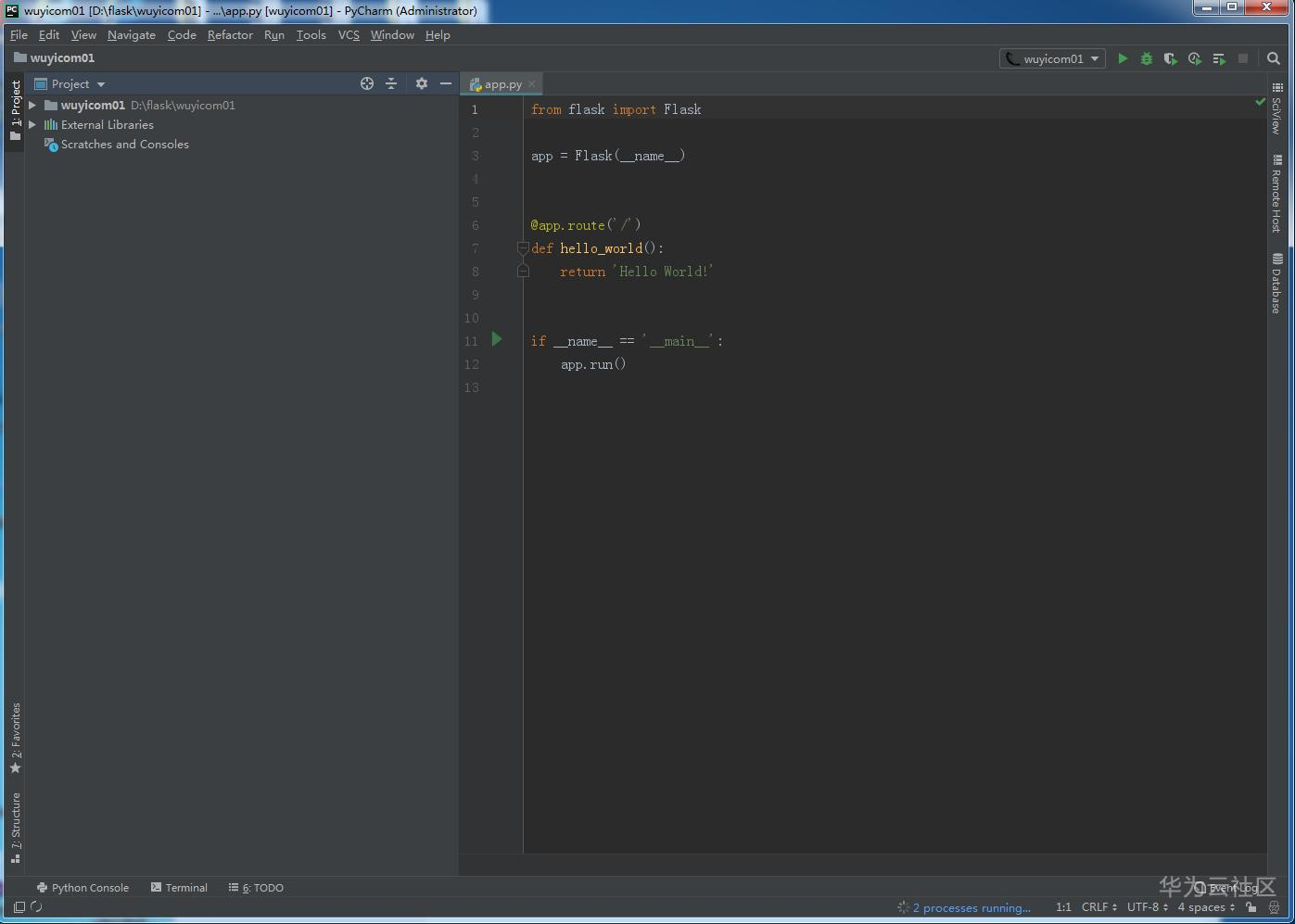Toggle code folding for hello_world function

coord(523,248)
